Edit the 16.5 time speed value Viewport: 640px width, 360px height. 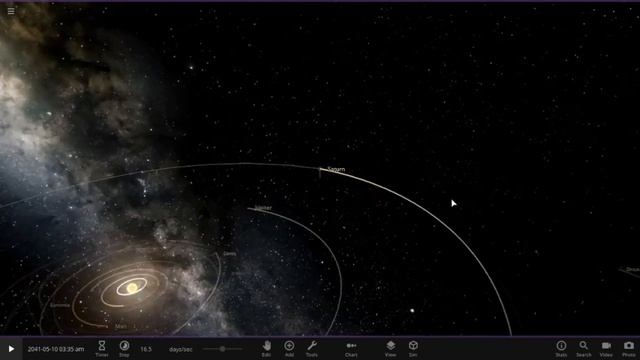146,349
